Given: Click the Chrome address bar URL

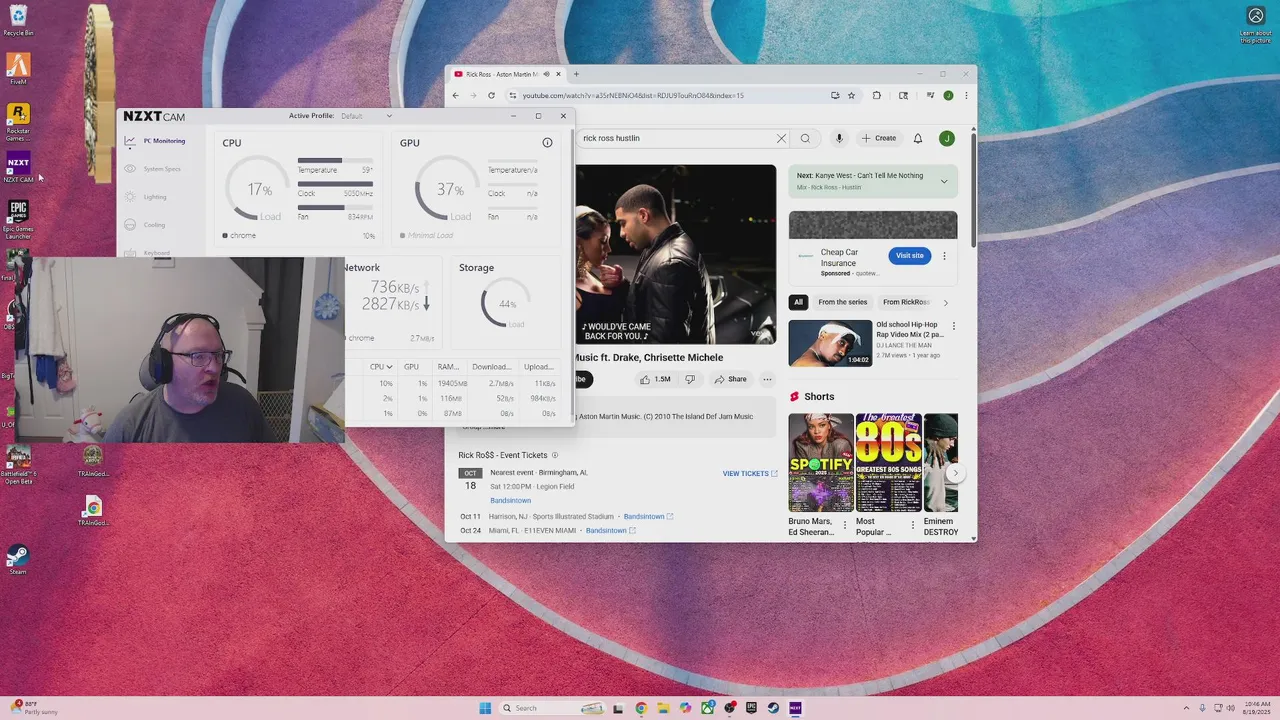Looking at the screenshot, I should [x=633, y=96].
